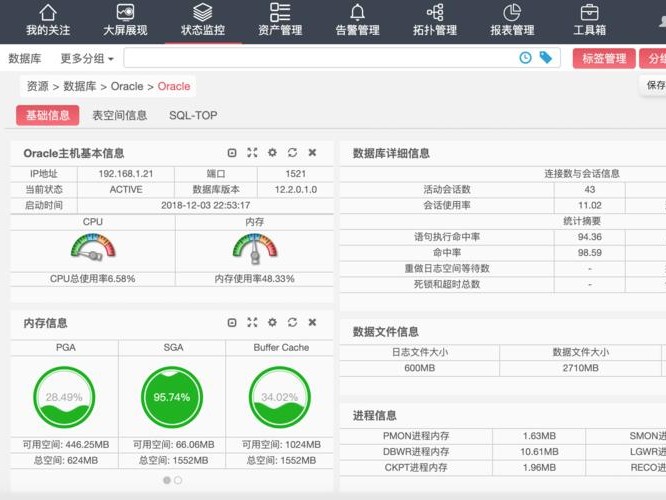Open 资产管理 asset list
The height and width of the screenshot is (500, 666).
click(x=280, y=13)
